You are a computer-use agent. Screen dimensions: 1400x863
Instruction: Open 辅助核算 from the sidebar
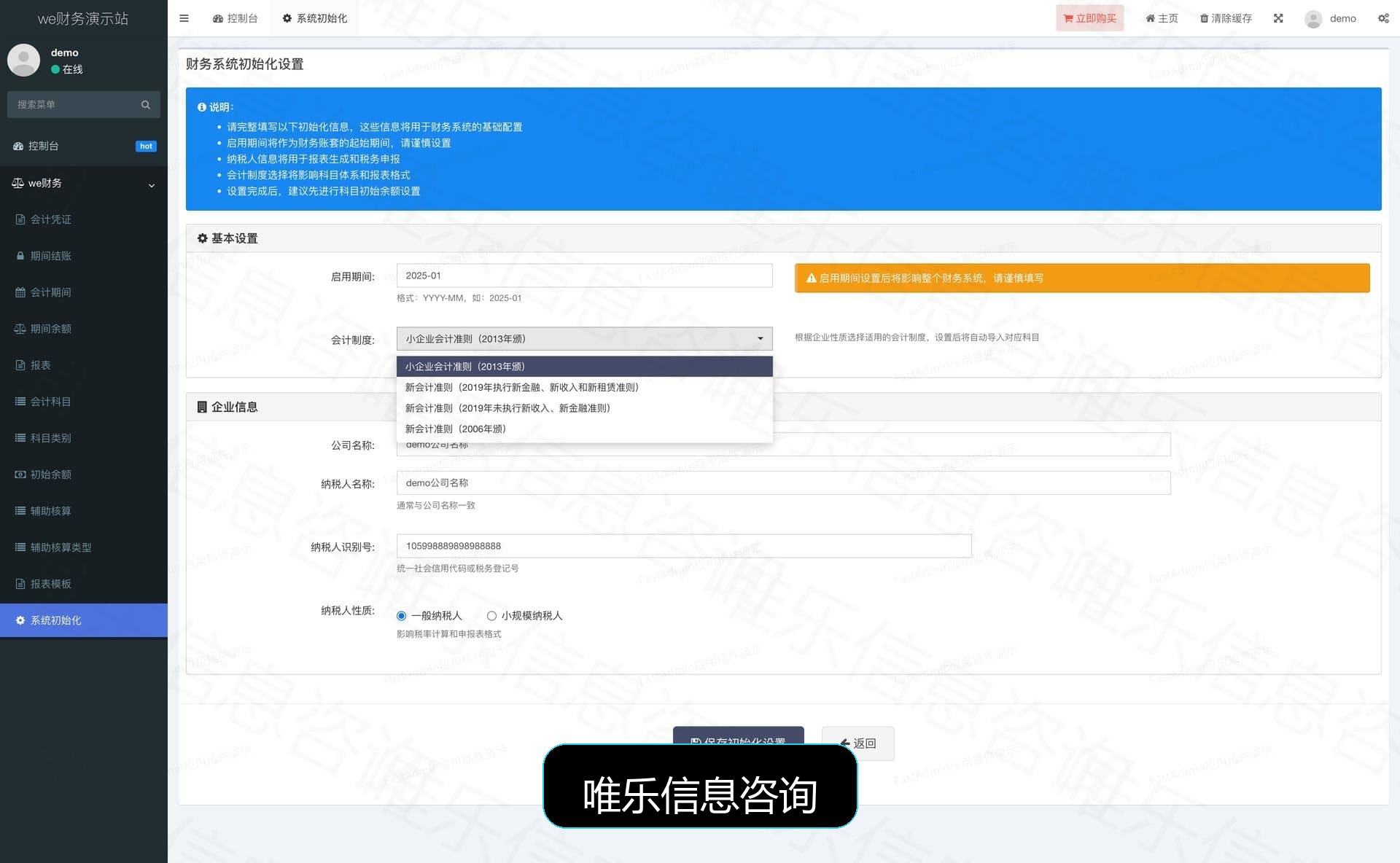(x=84, y=511)
